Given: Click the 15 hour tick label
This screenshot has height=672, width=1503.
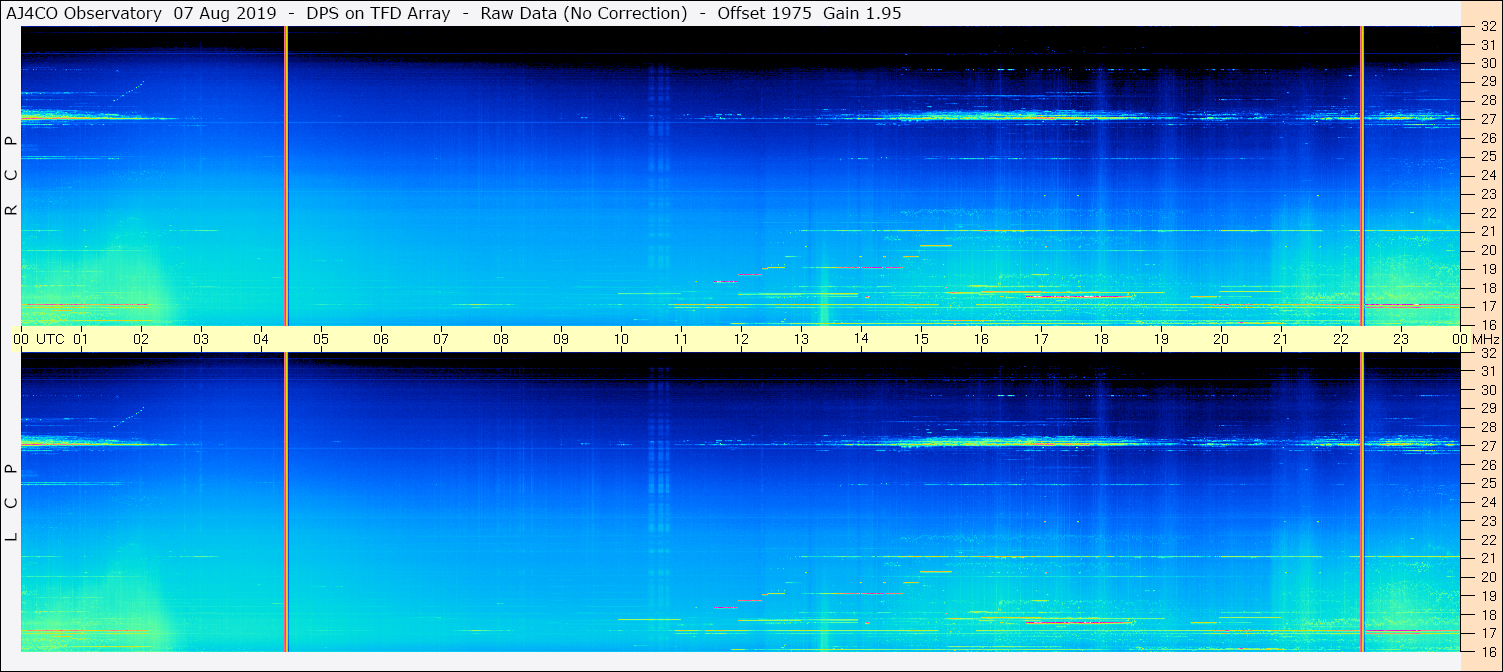Looking at the screenshot, I should click(x=921, y=339).
